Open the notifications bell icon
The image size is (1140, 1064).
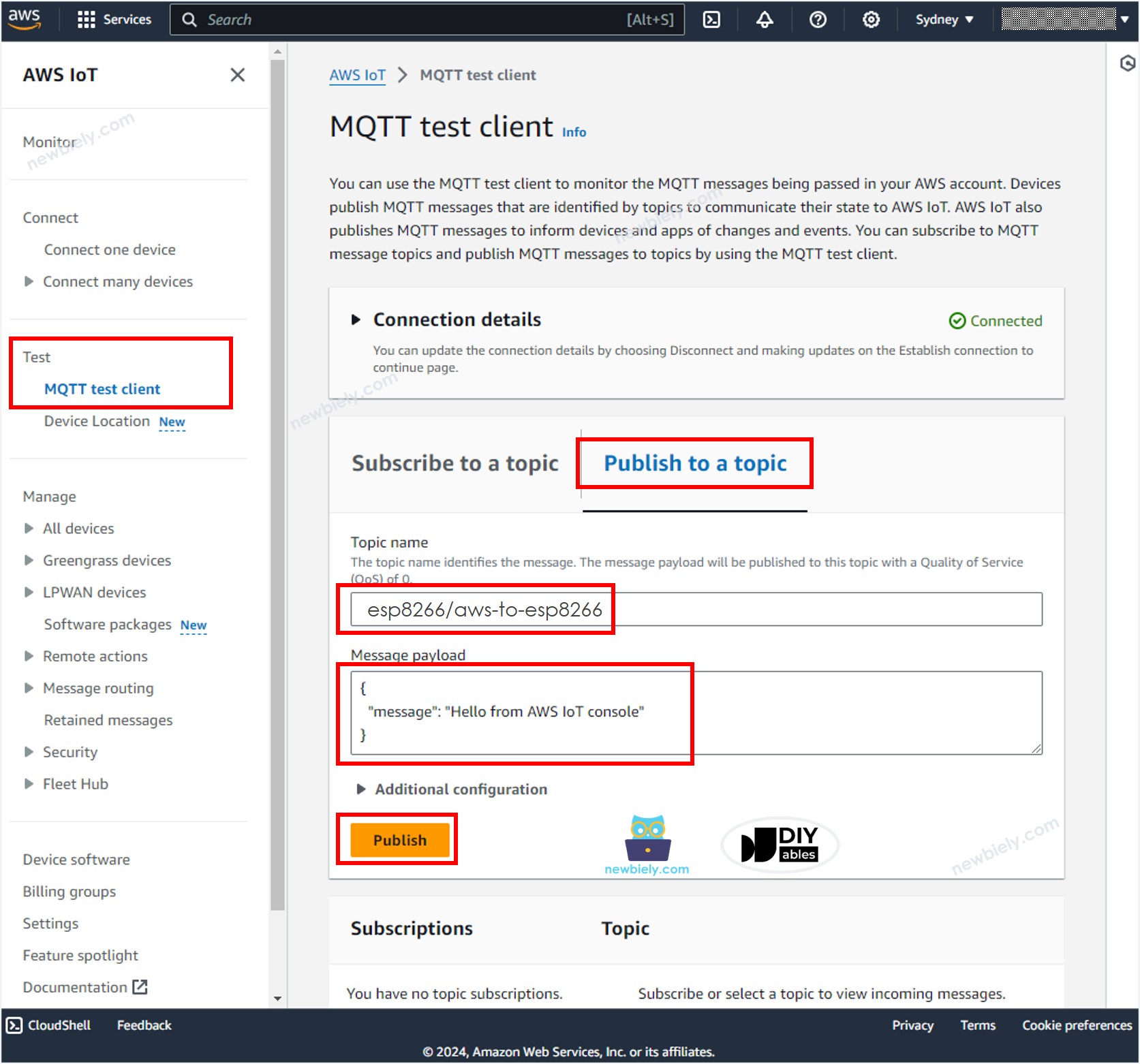(x=764, y=19)
